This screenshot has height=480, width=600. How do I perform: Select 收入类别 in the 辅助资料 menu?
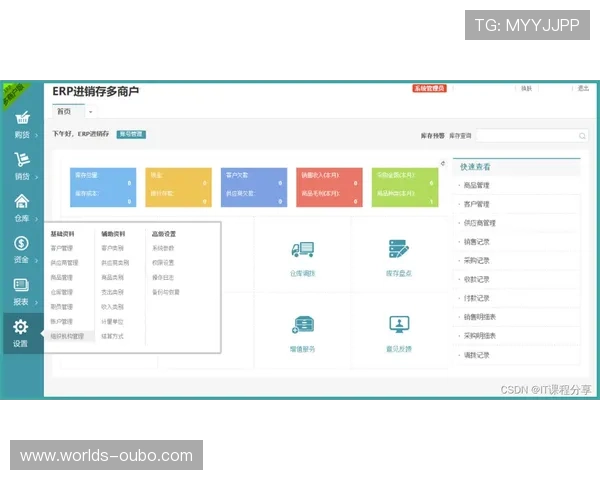click(112, 307)
